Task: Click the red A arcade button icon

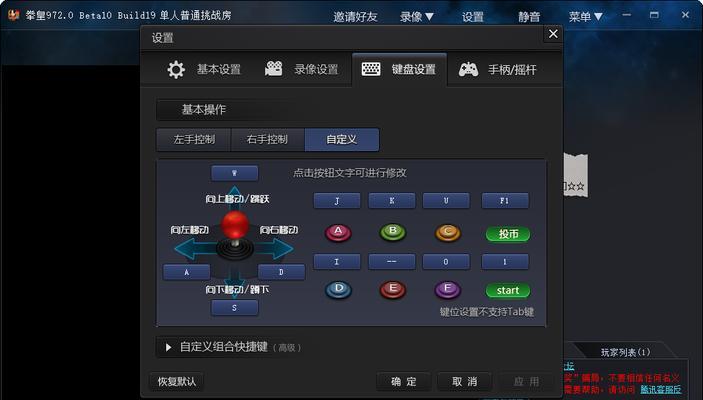Action: pyautogui.click(x=338, y=233)
